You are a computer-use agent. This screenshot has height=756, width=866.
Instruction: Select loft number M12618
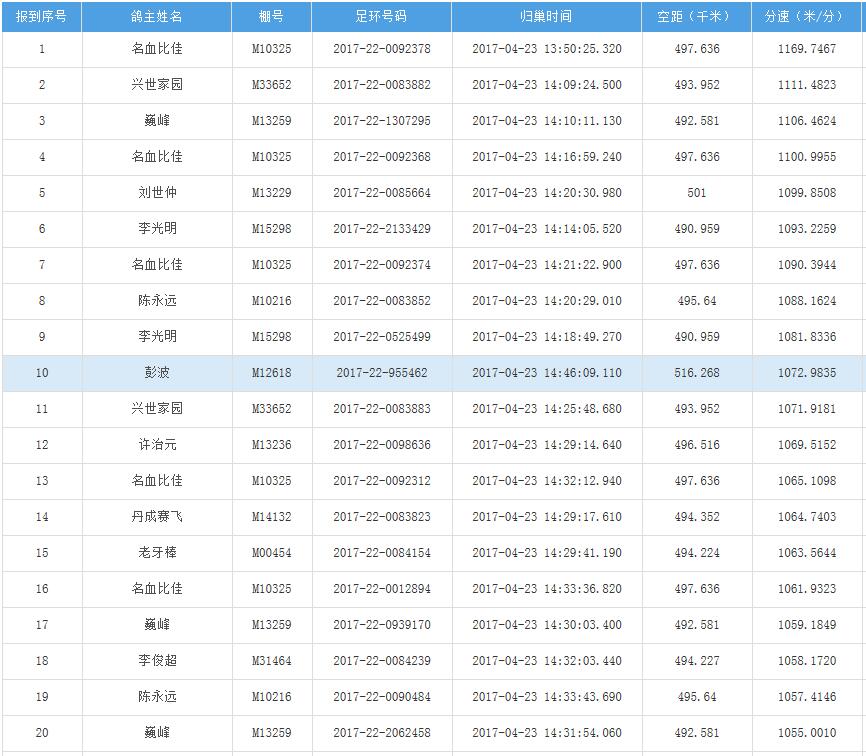[x=271, y=373]
